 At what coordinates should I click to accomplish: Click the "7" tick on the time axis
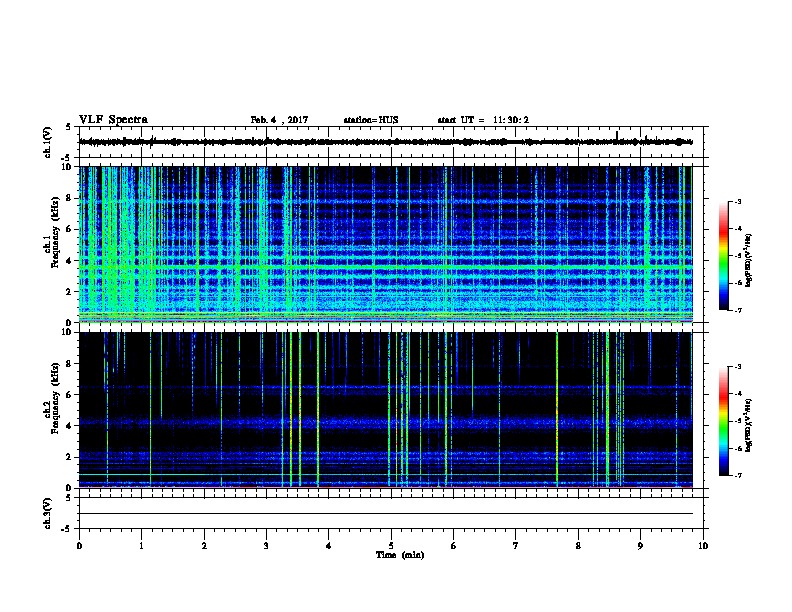pyautogui.click(x=516, y=545)
